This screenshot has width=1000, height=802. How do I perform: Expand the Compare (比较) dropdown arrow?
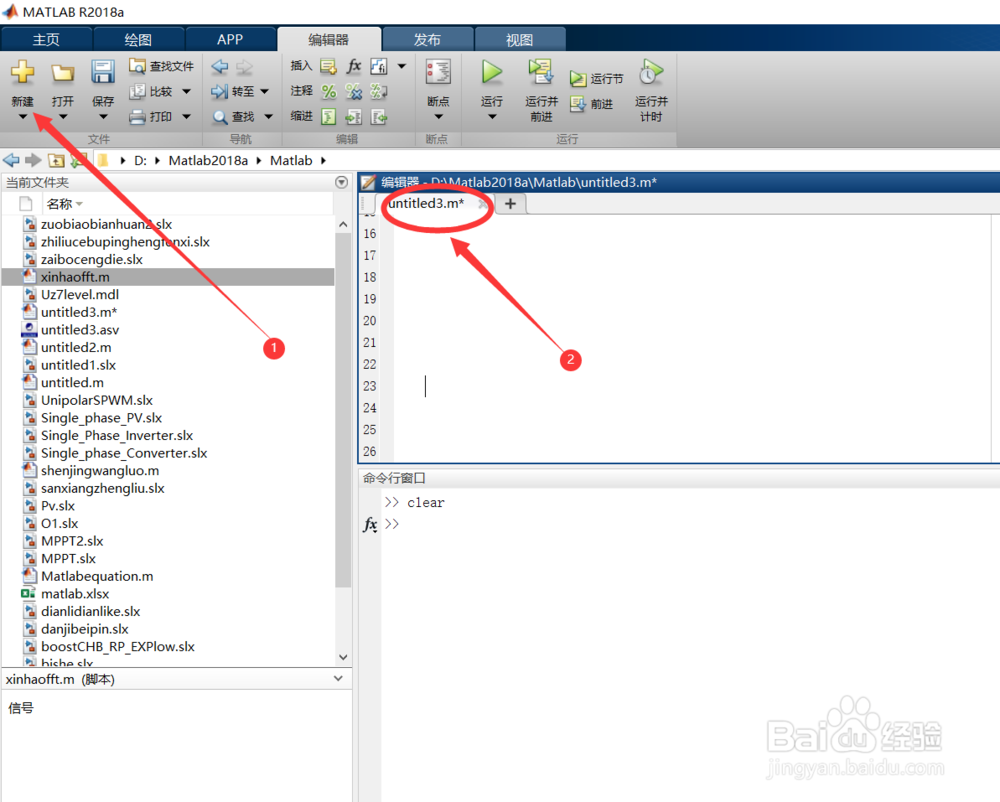186,92
